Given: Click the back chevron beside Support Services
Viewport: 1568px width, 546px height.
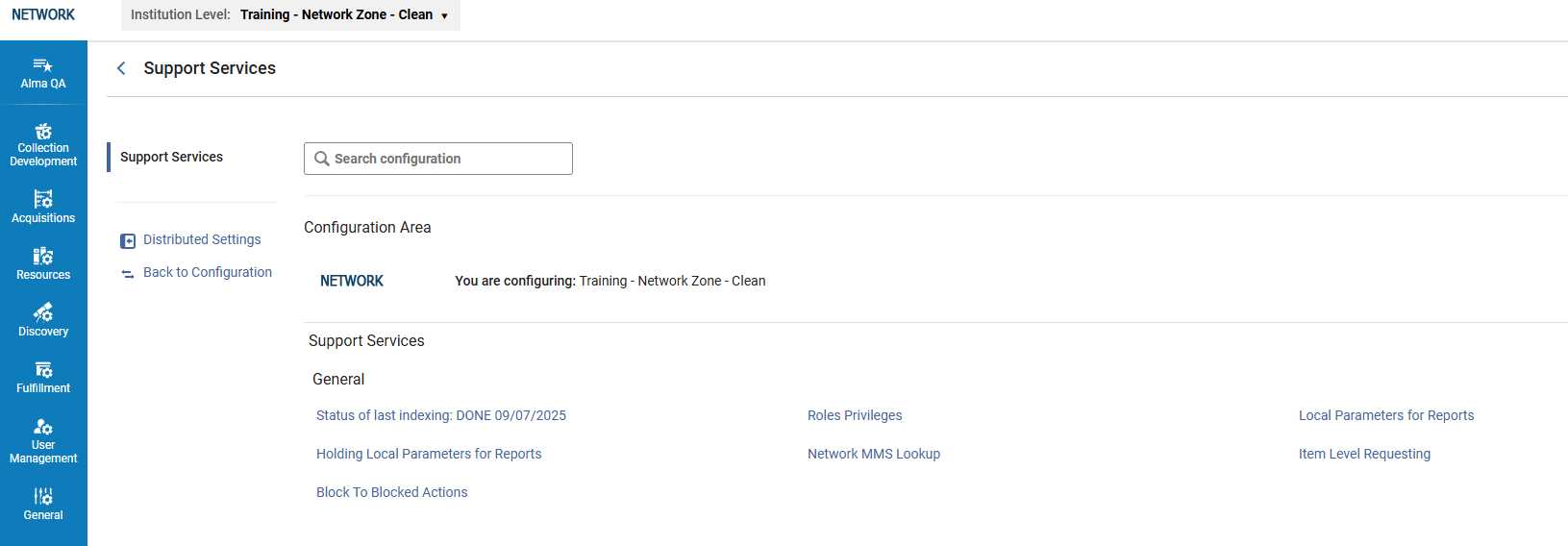Looking at the screenshot, I should click(x=121, y=68).
